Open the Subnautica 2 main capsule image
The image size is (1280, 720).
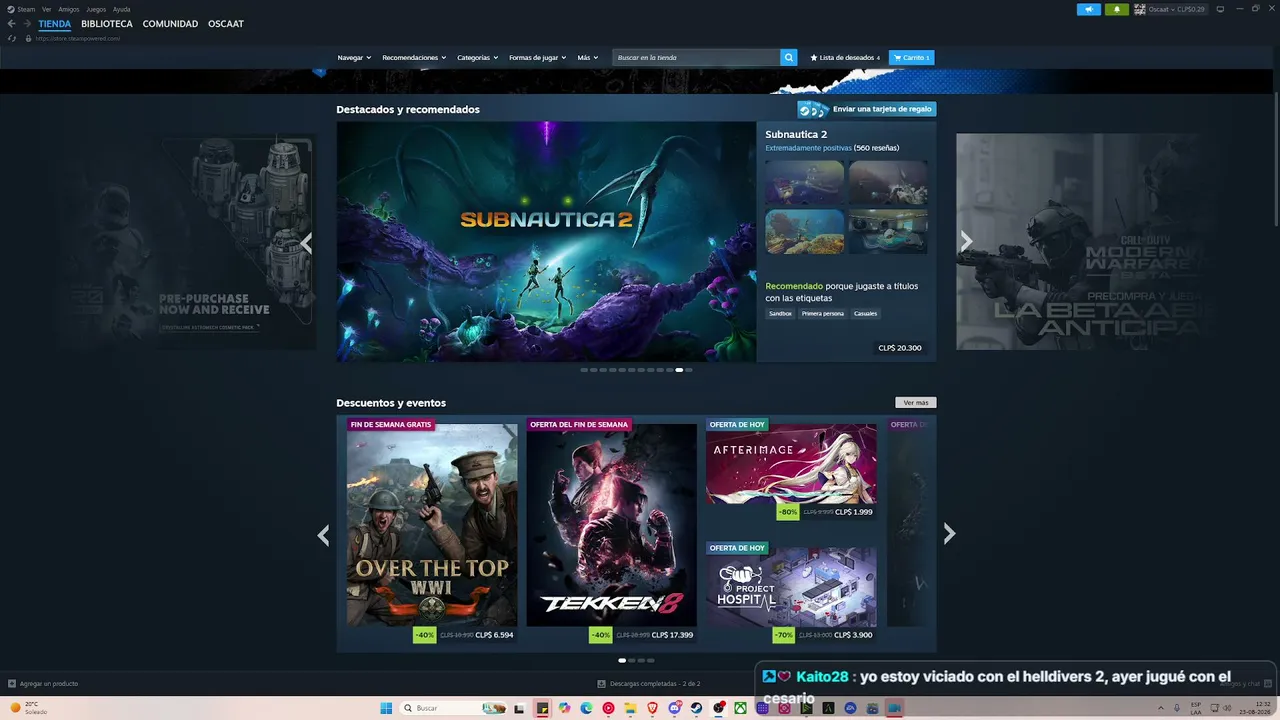pyautogui.click(x=546, y=242)
